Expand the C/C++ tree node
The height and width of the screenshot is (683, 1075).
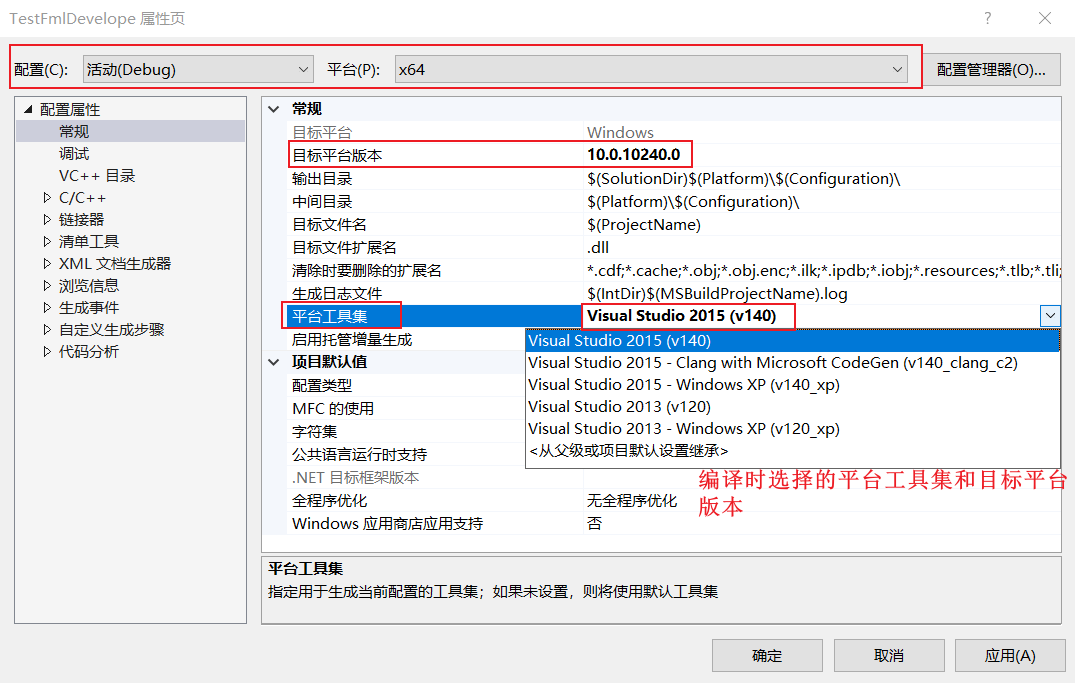pos(47,197)
